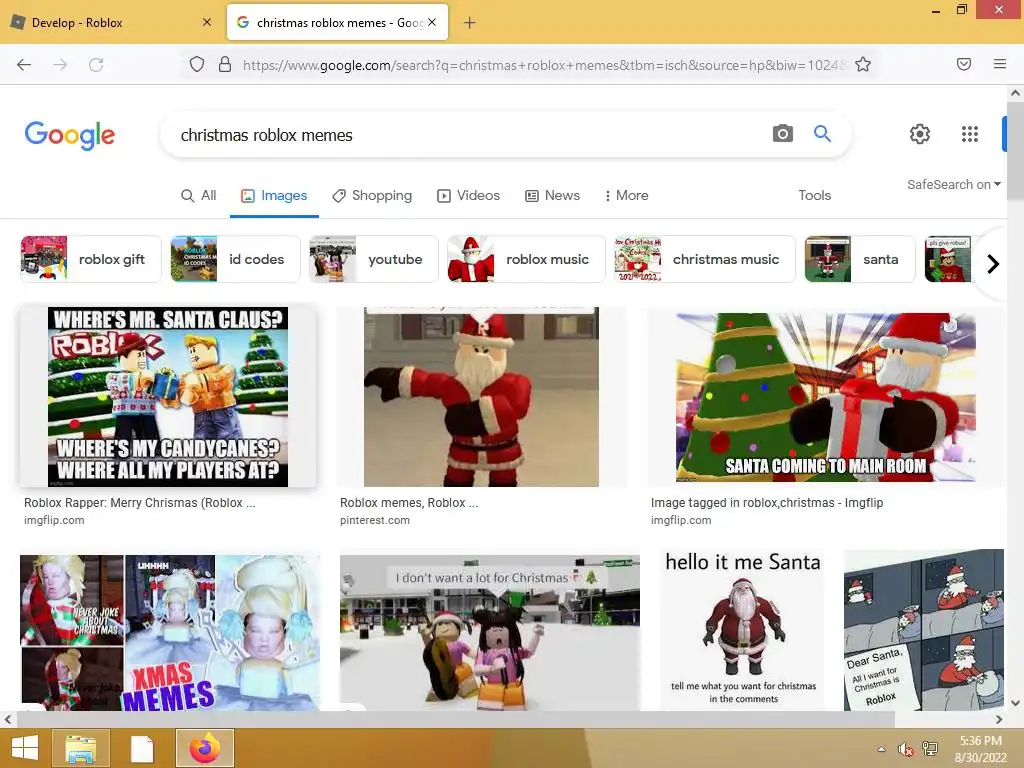Viewport: 1024px width, 768px height.
Task: Switch to Develop - Roblox tab
Action: tap(111, 22)
